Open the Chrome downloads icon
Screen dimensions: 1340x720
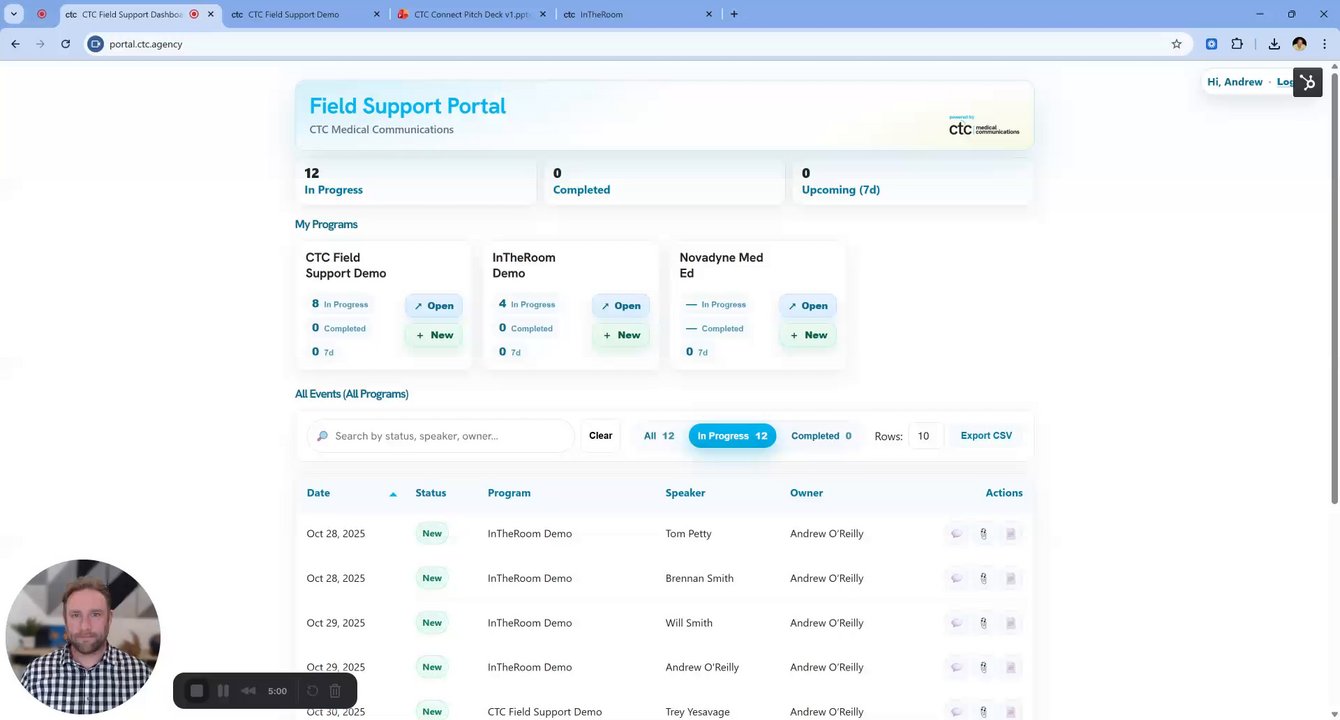(x=1274, y=44)
